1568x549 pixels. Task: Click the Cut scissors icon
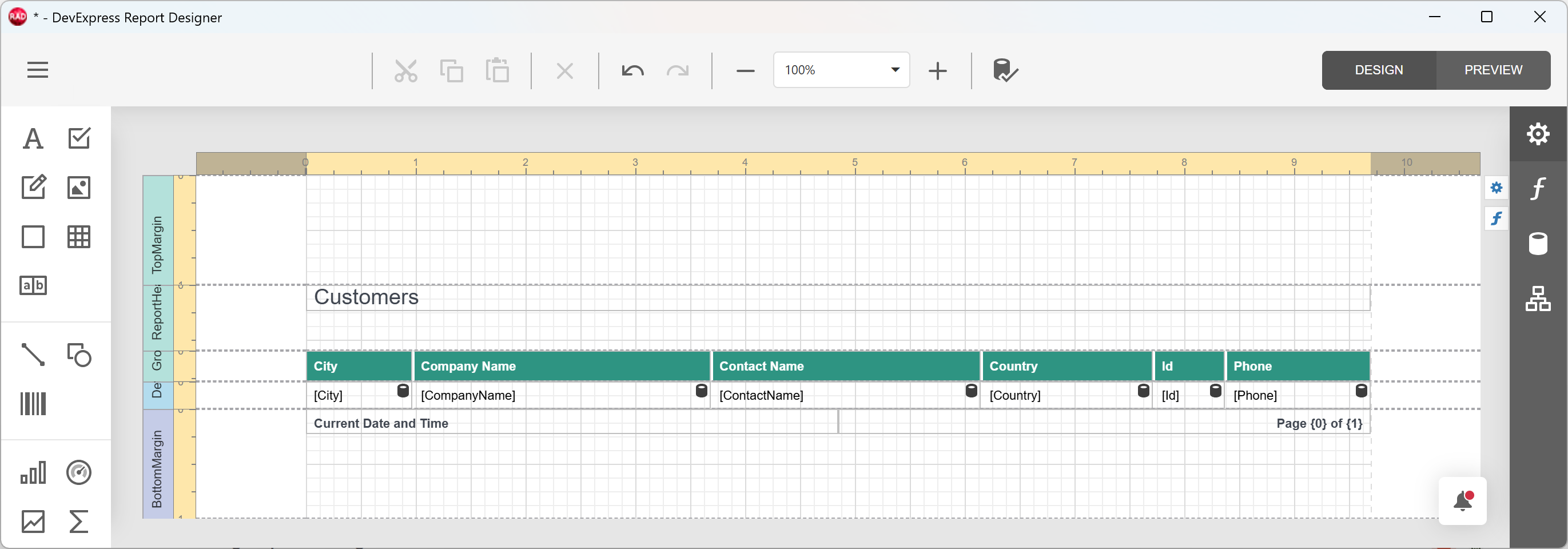[x=405, y=70]
